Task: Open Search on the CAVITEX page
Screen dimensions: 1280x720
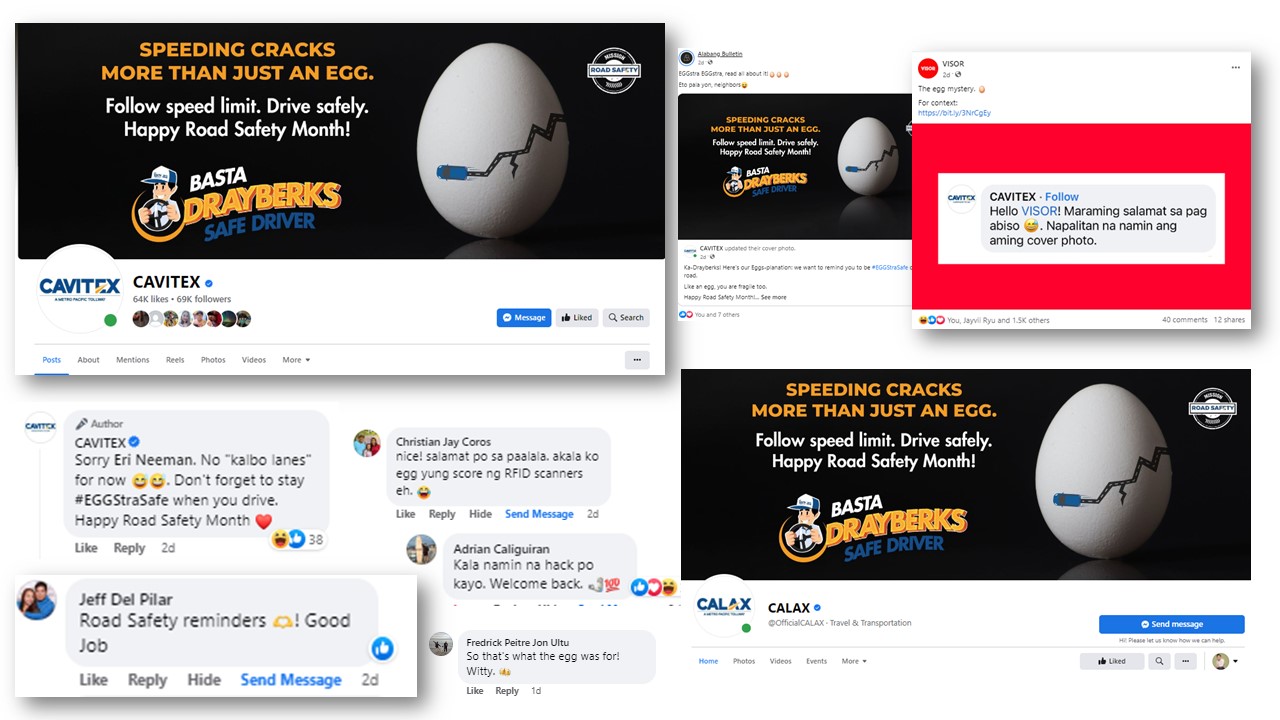Action: (626, 318)
